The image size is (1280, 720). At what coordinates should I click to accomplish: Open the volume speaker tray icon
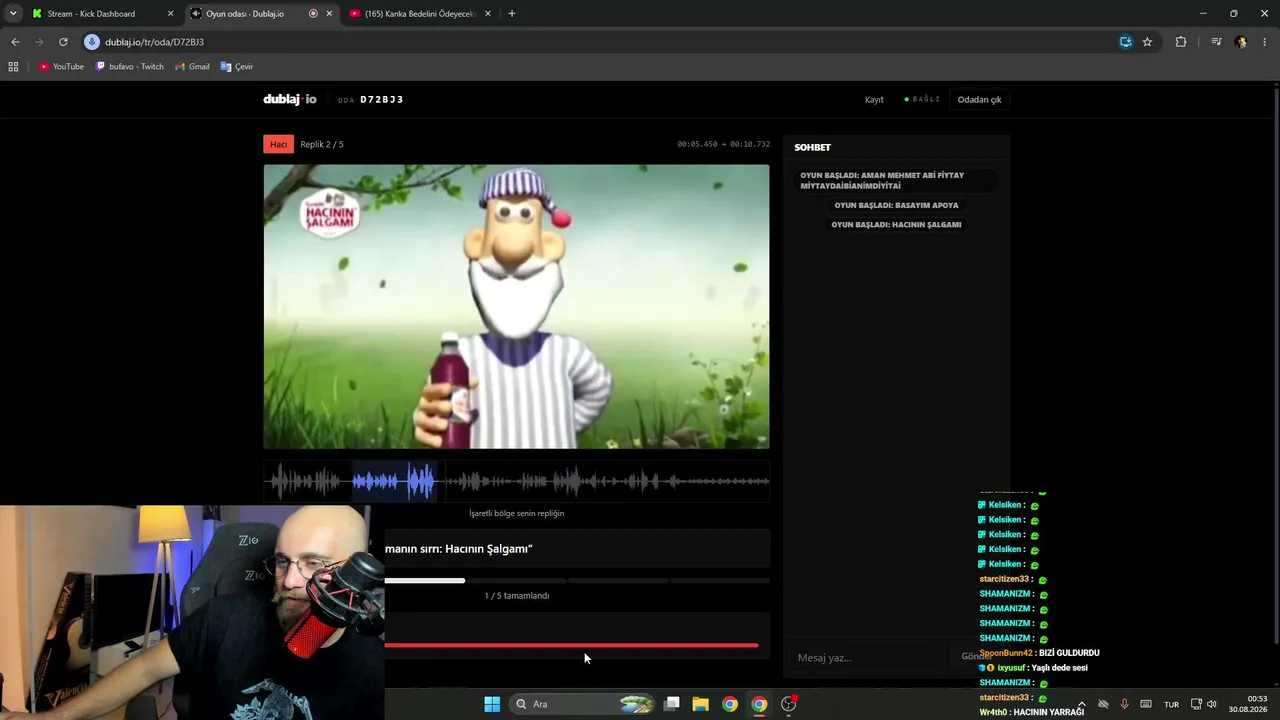(x=1212, y=704)
